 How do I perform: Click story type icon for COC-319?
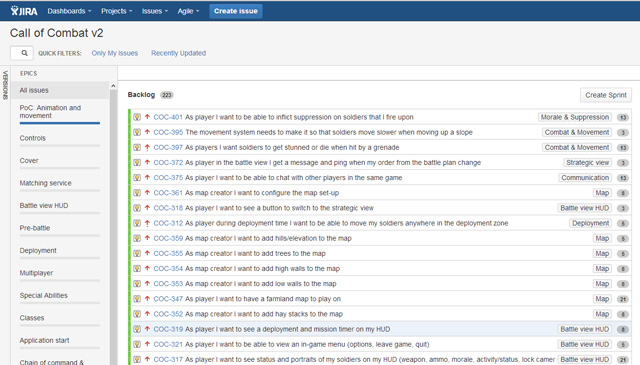click(x=137, y=329)
